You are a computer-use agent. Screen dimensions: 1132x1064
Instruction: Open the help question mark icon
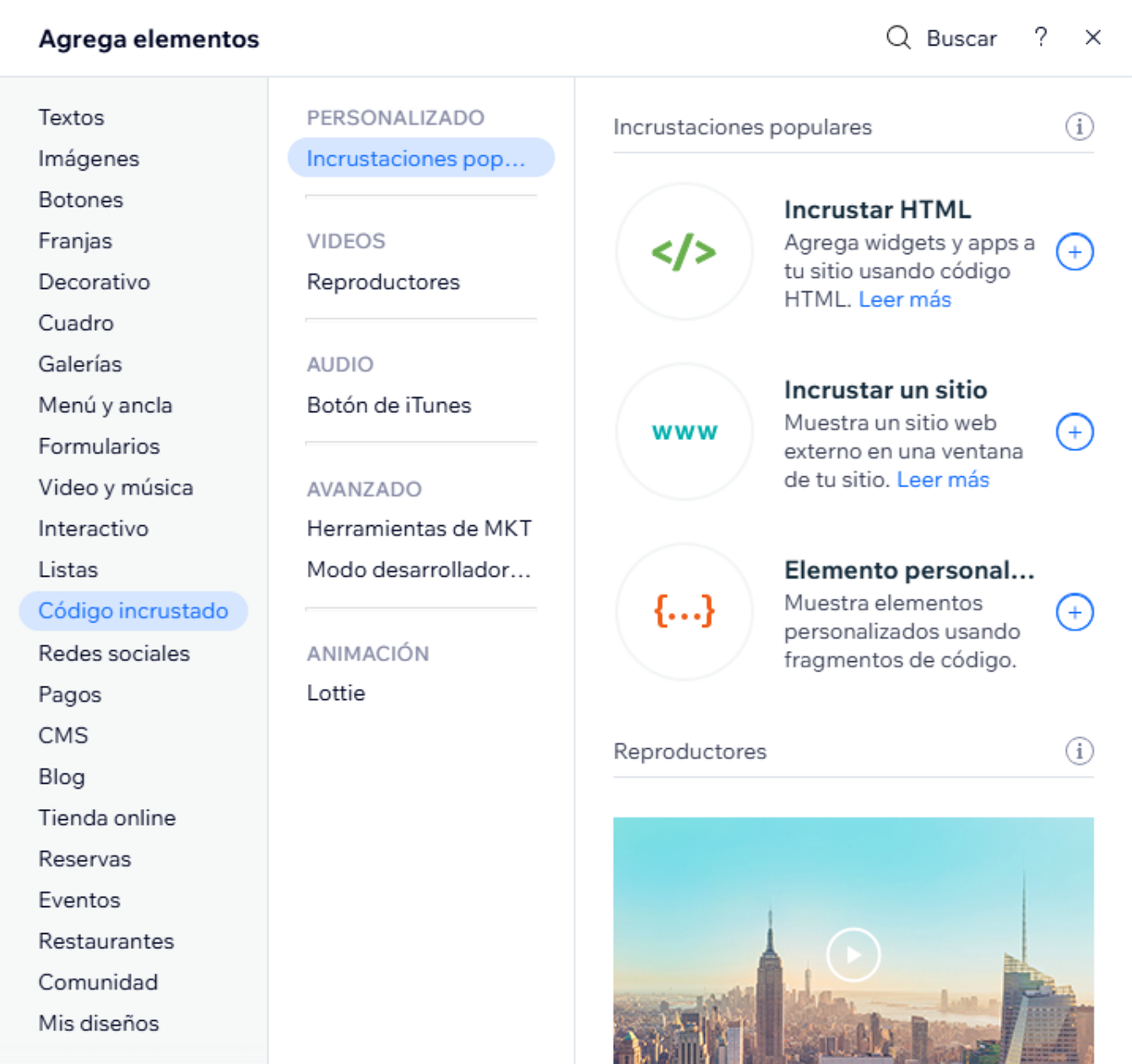tap(1041, 37)
